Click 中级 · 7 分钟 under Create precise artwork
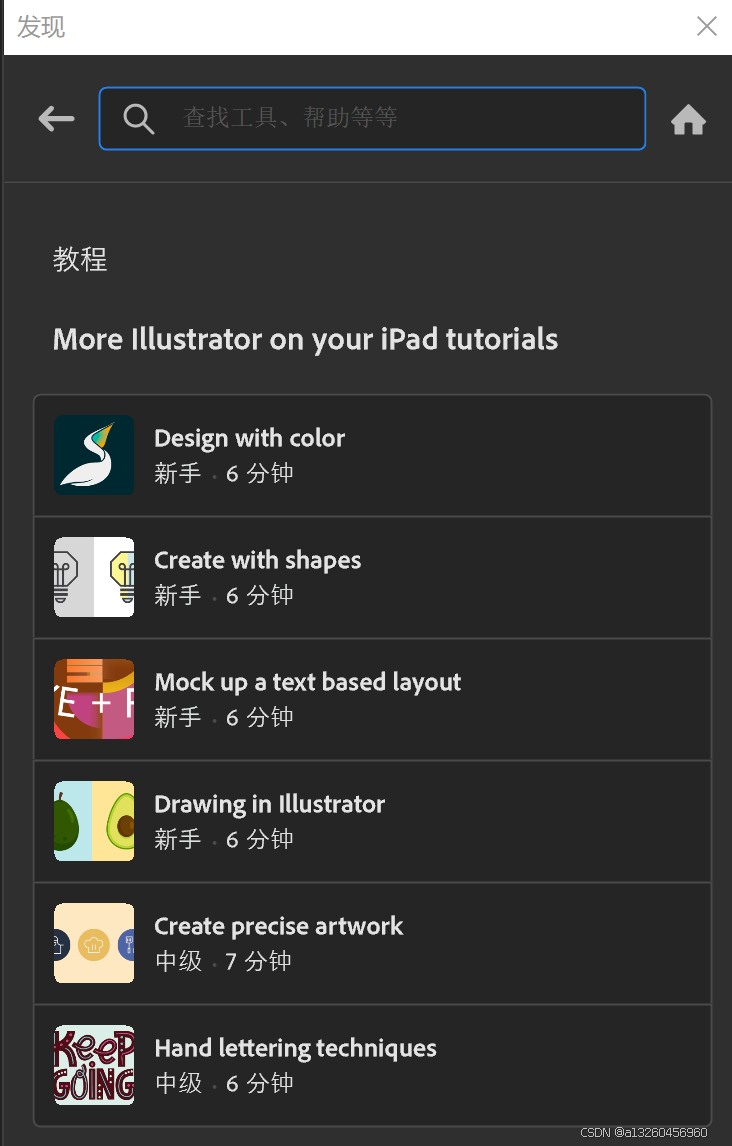Viewport: 732px width, 1146px height. [x=223, y=961]
